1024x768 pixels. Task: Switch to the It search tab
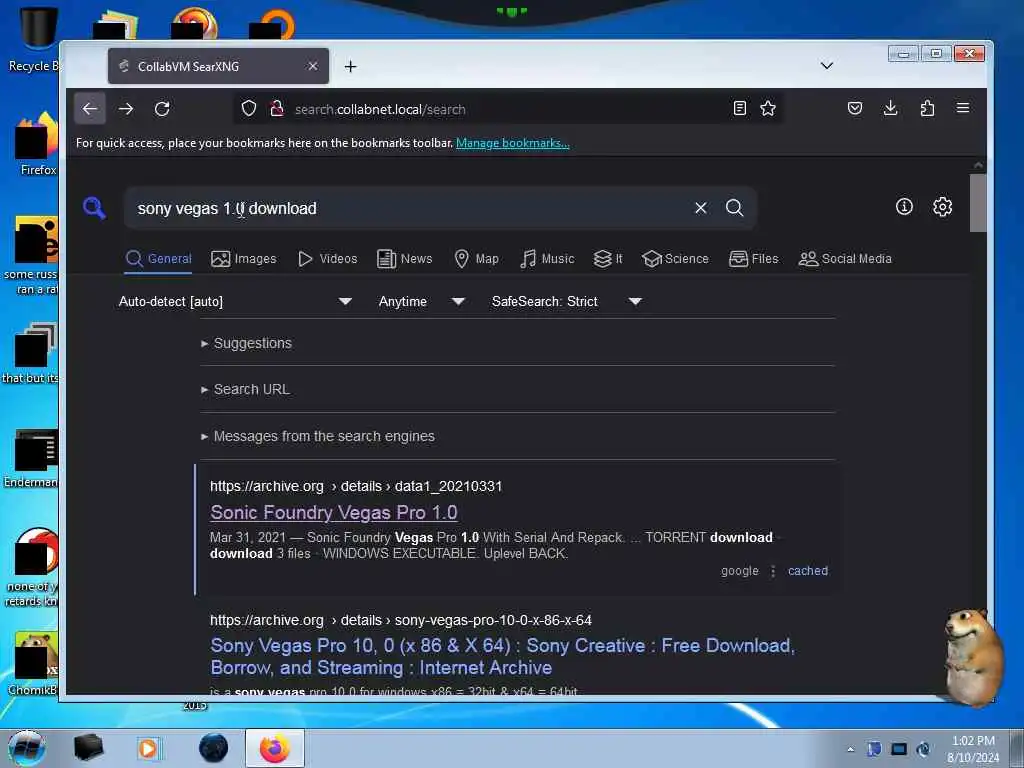tap(608, 259)
